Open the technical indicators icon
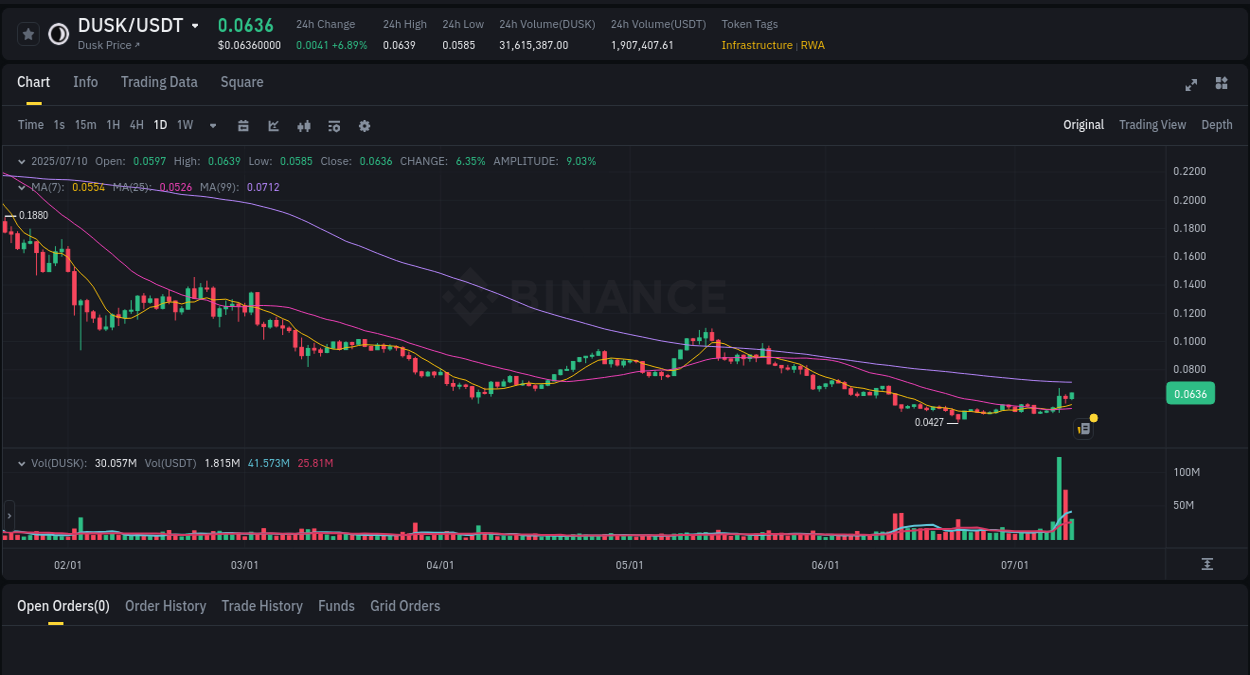 point(334,125)
